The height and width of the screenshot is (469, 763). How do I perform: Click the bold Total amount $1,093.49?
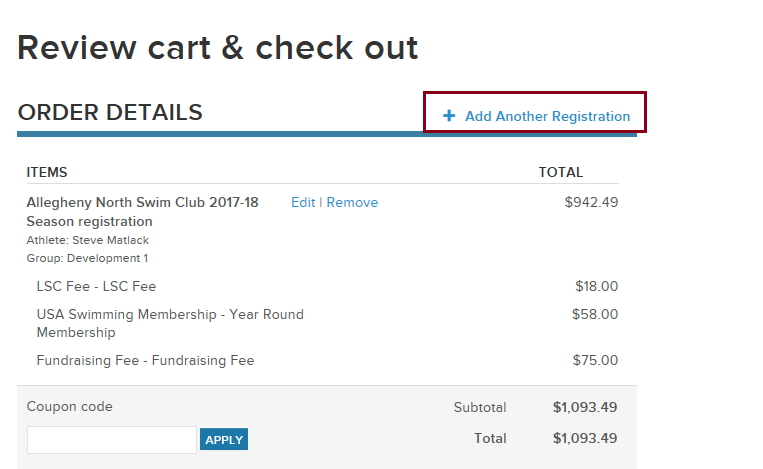[585, 439]
